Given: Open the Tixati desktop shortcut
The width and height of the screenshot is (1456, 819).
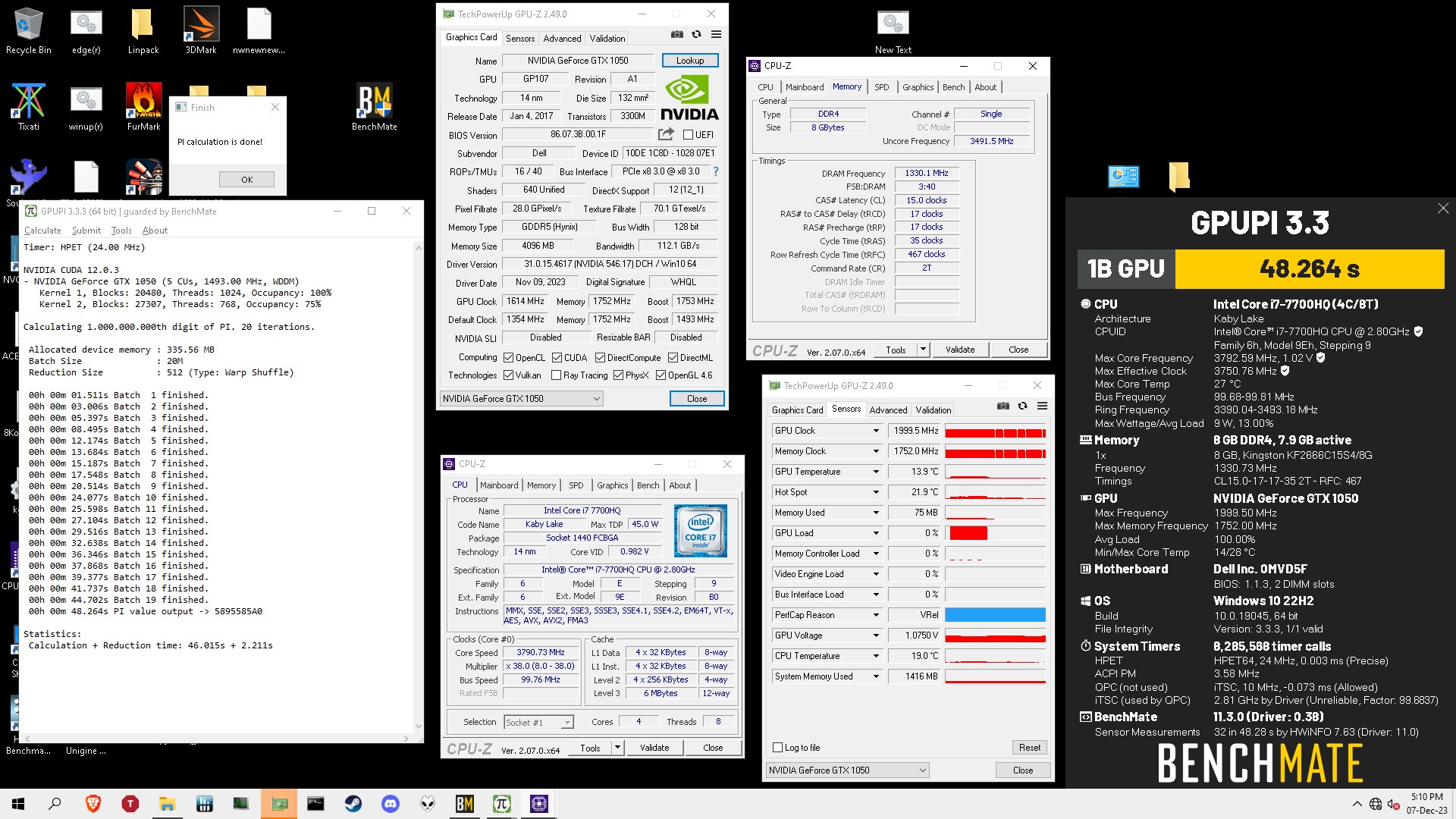Looking at the screenshot, I should point(28,107).
